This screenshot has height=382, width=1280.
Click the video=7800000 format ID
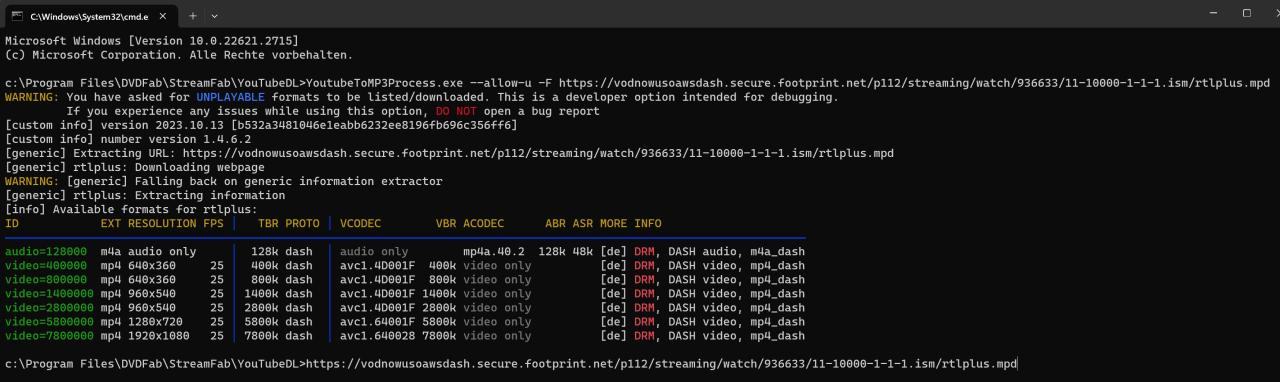49,335
